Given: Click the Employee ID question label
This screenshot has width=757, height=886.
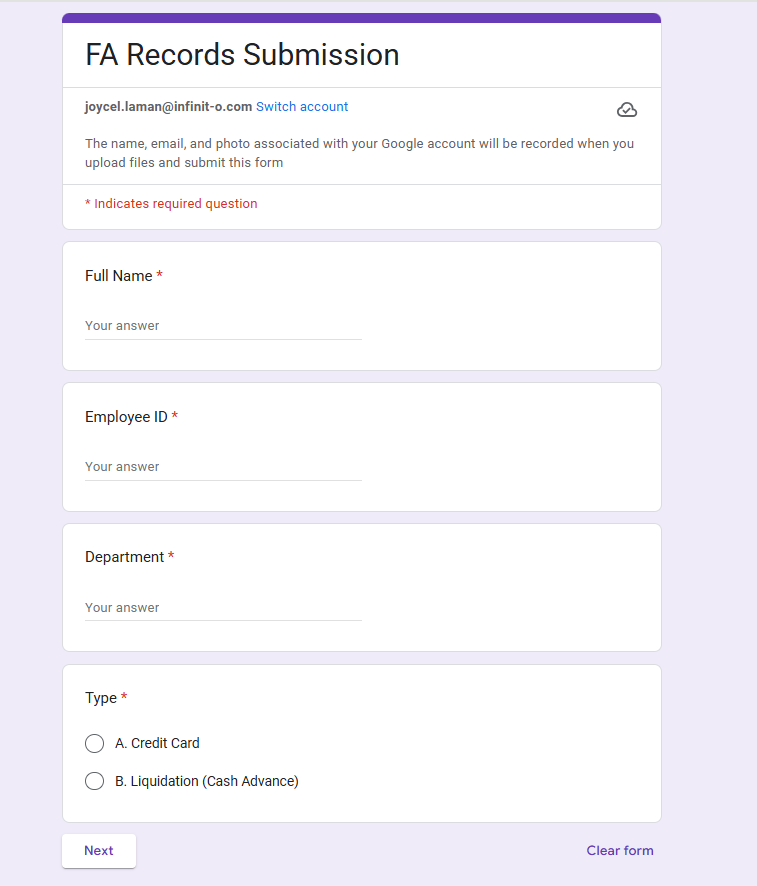Looking at the screenshot, I should tap(127, 417).
